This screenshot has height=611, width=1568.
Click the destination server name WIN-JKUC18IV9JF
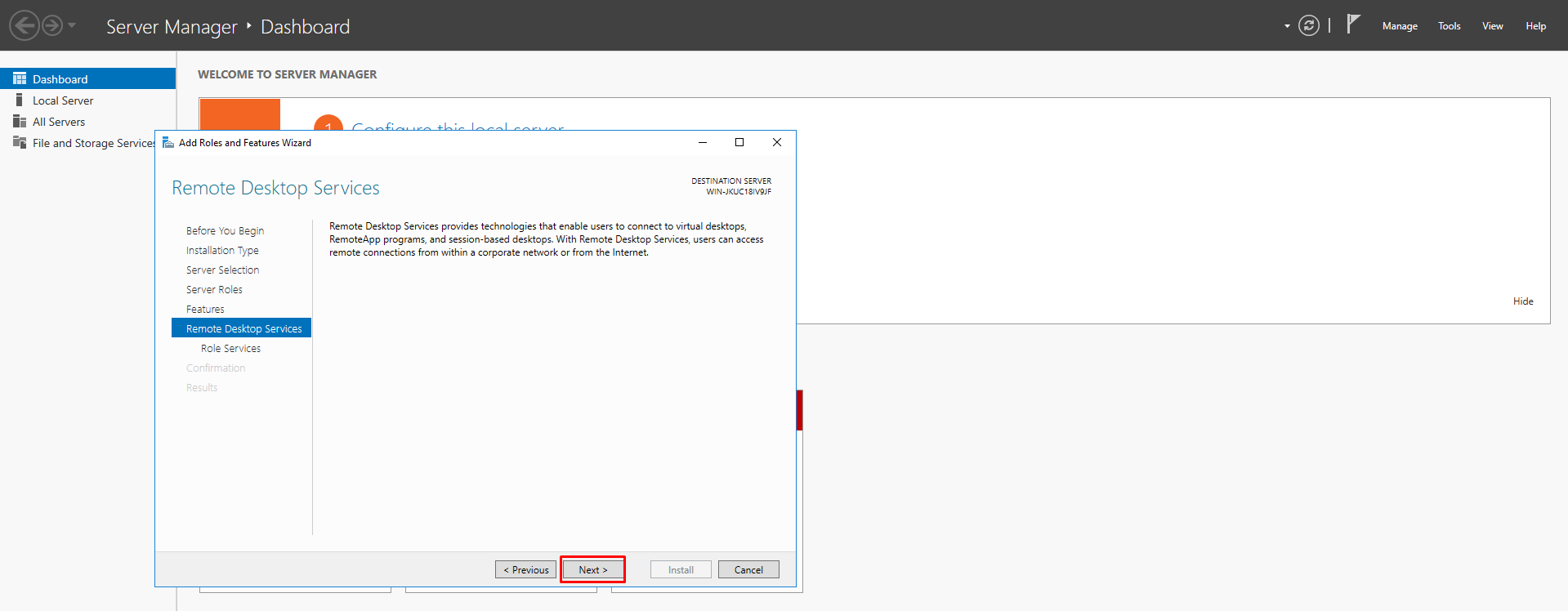(x=739, y=192)
